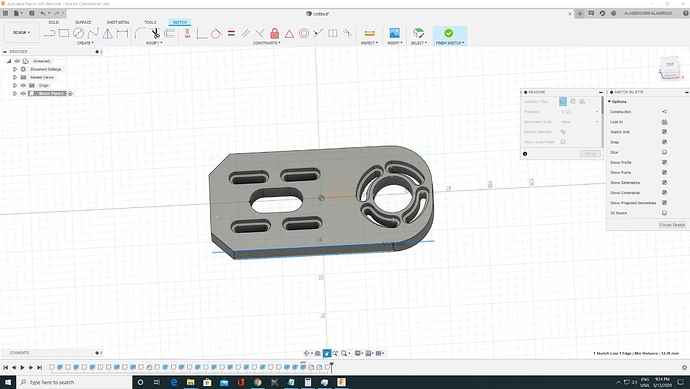Click Finish Sketch button in Sketch Palette

tap(672, 225)
